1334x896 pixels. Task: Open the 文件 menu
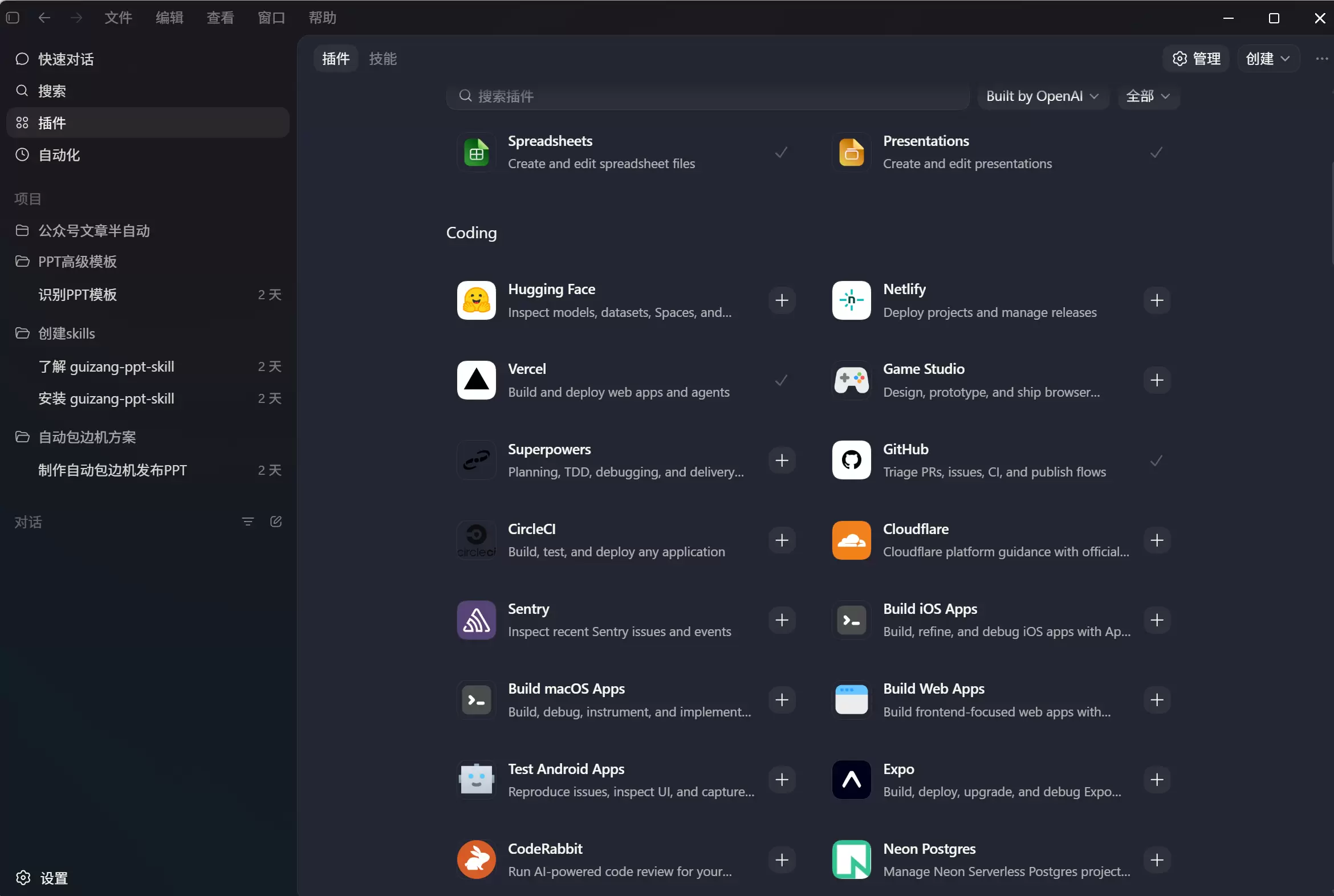(119, 18)
